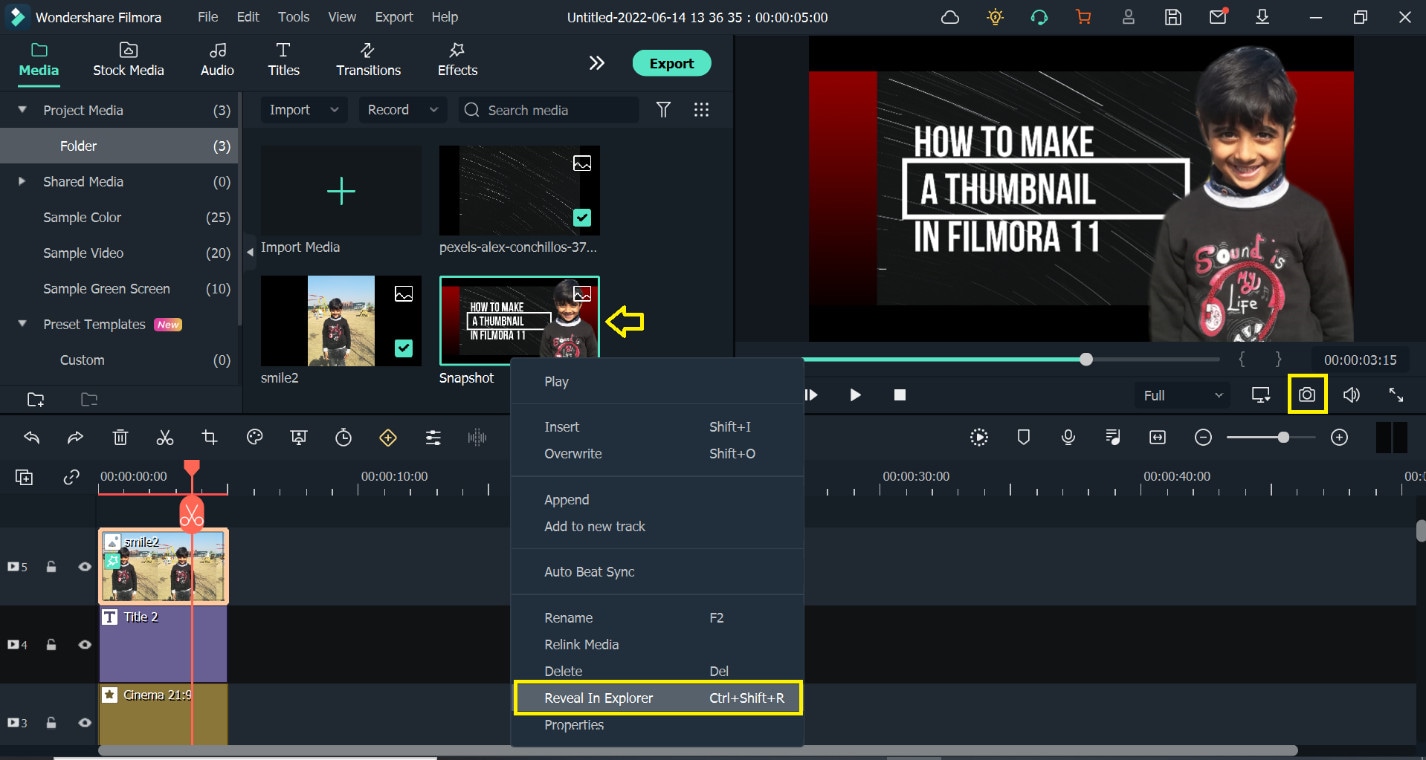Viewport: 1426px width, 760px height.
Task: Open the Import dropdown
Action: point(304,110)
